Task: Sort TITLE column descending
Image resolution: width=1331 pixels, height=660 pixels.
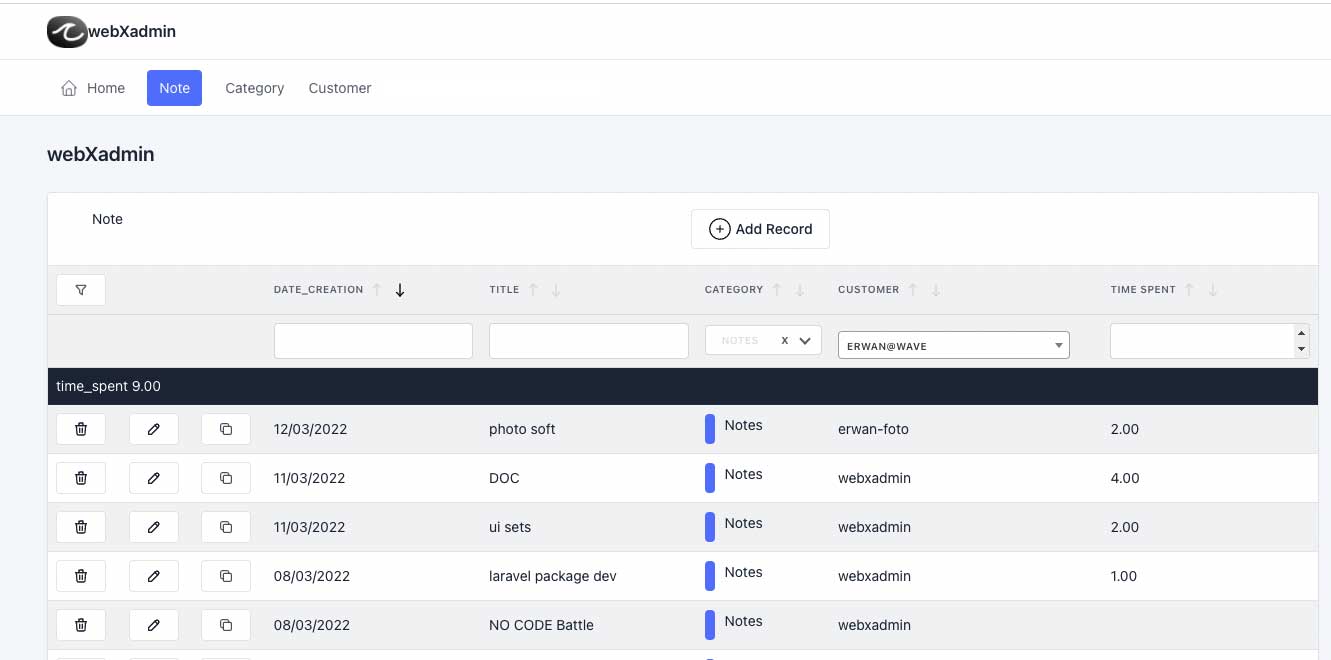Action: (556, 290)
